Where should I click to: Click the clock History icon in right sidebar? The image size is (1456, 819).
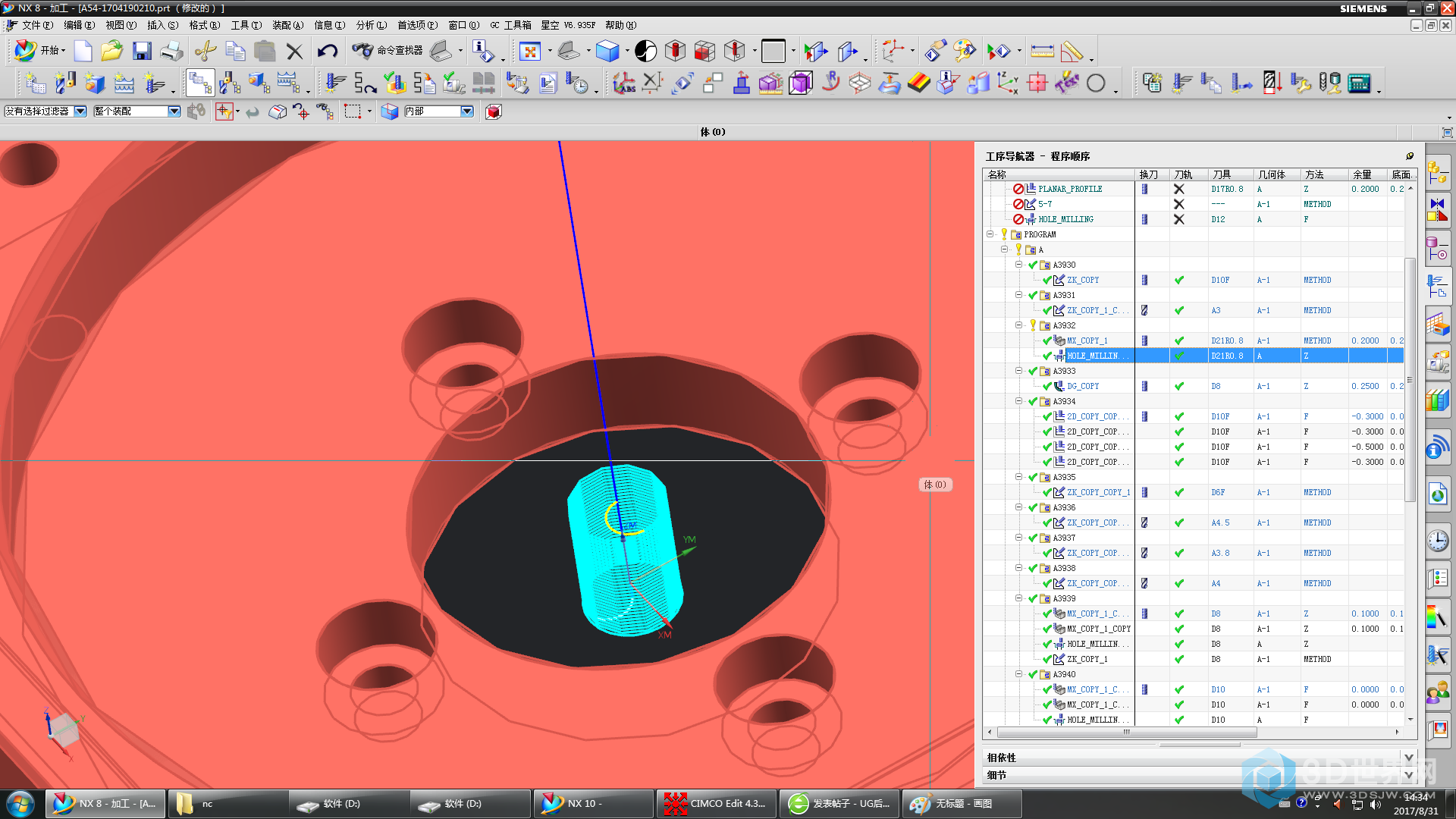(x=1438, y=540)
